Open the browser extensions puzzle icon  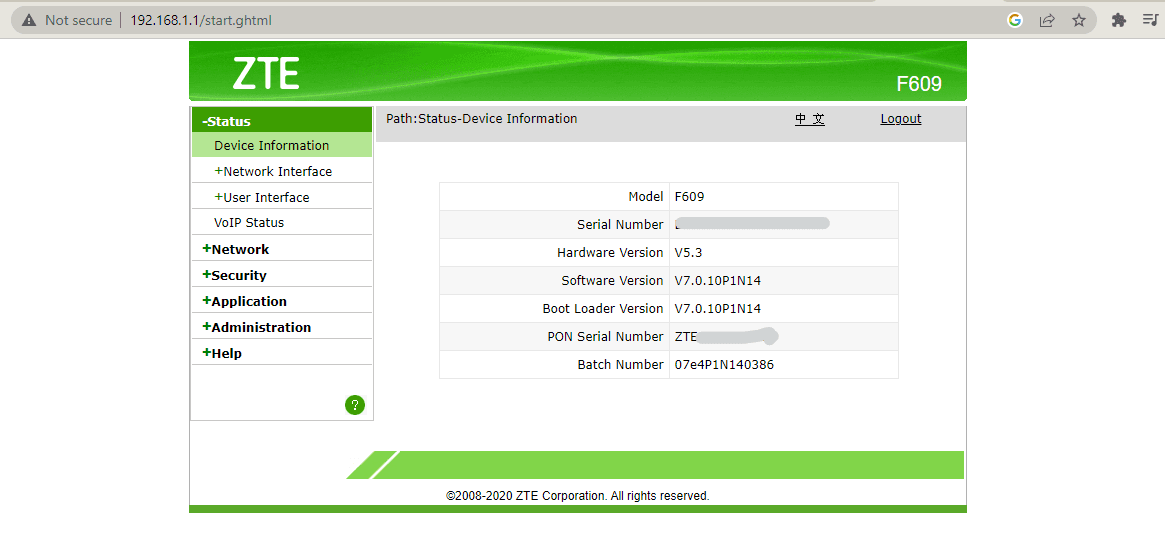click(1119, 20)
